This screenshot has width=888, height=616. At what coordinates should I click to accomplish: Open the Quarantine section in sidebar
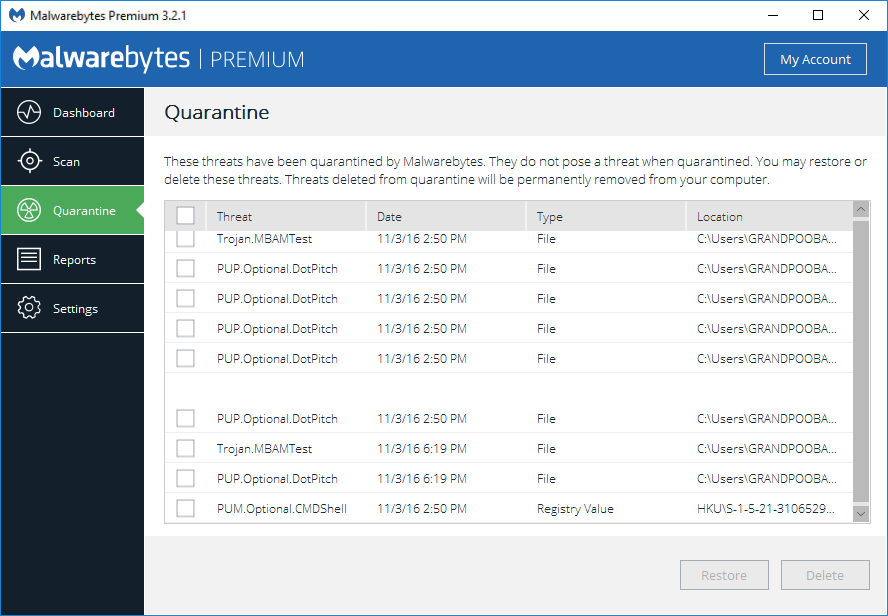coord(72,210)
